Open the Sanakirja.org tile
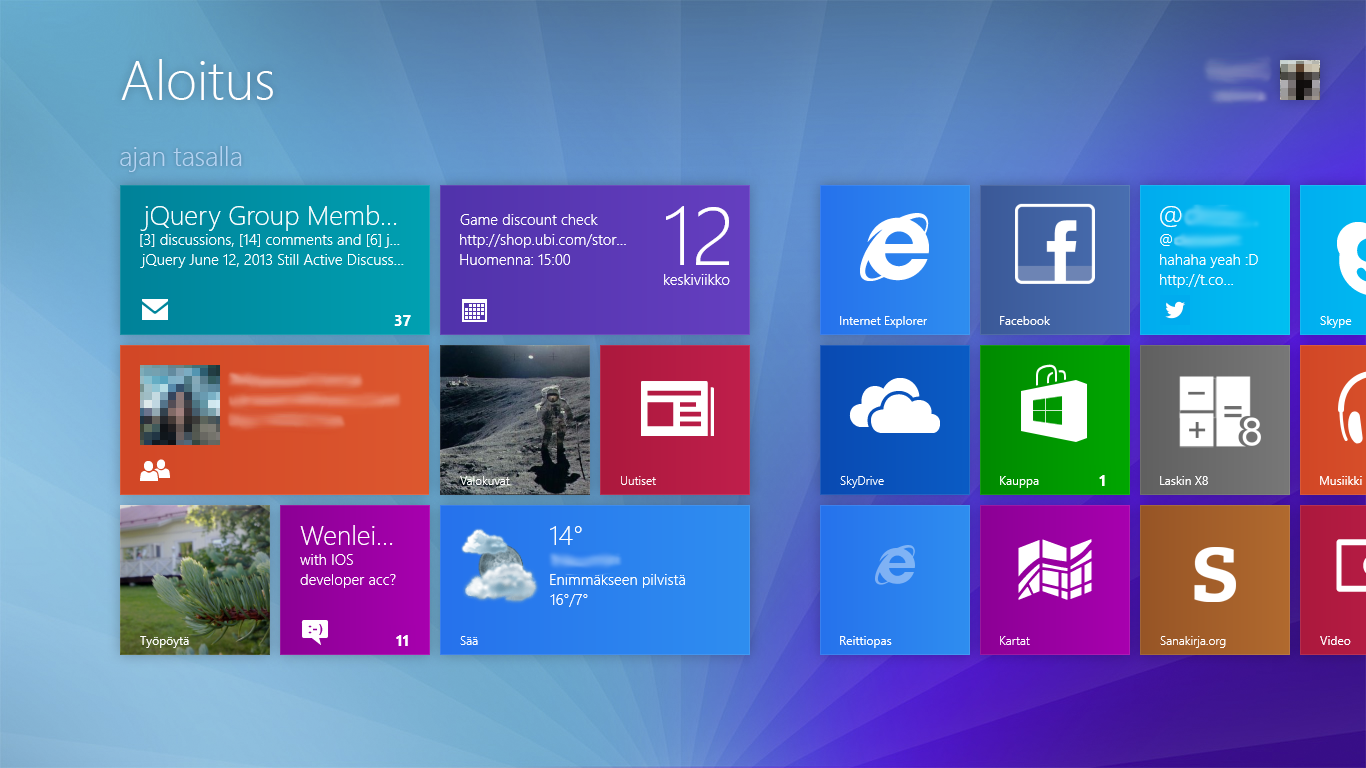 (1215, 580)
